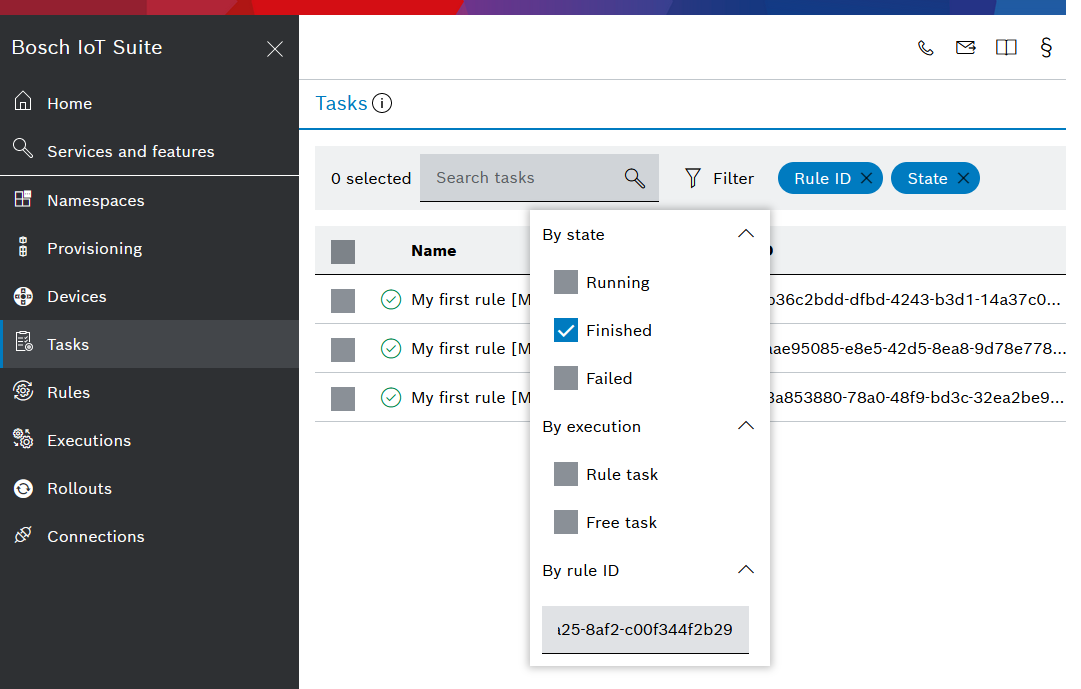Click the Provisioning icon in the sidebar
1081x689 pixels.
[23, 247]
